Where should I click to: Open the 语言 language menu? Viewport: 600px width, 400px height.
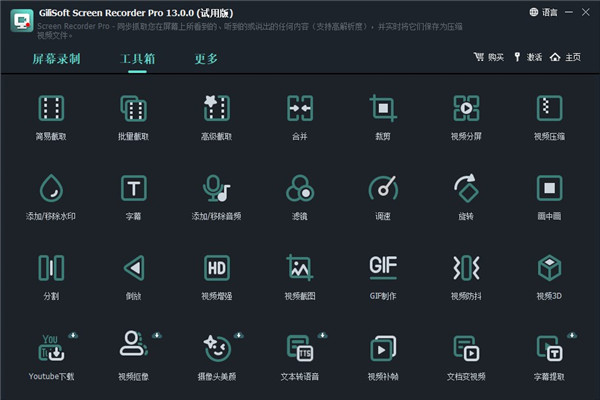click(544, 12)
